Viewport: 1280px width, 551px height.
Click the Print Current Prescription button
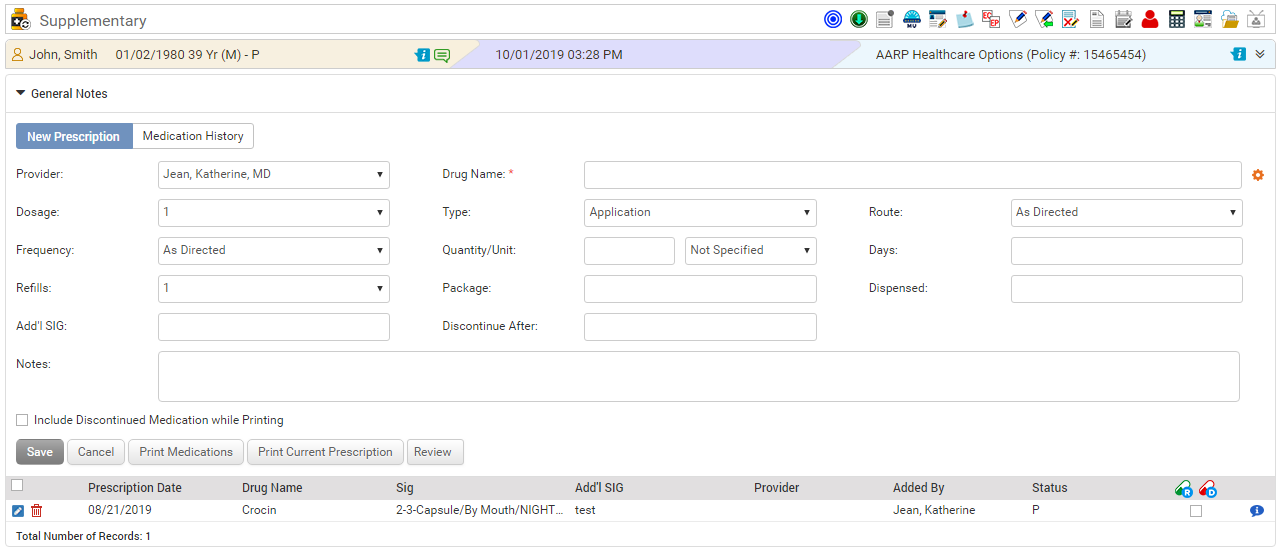click(x=325, y=452)
